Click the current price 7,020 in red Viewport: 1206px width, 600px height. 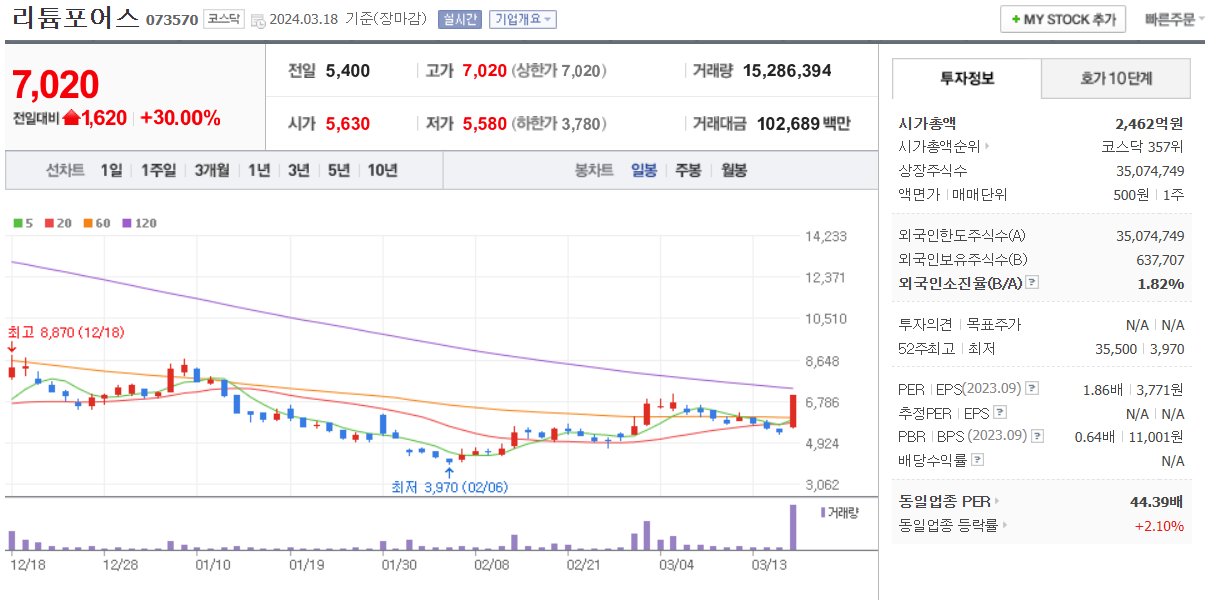click(x=56, y=85)
